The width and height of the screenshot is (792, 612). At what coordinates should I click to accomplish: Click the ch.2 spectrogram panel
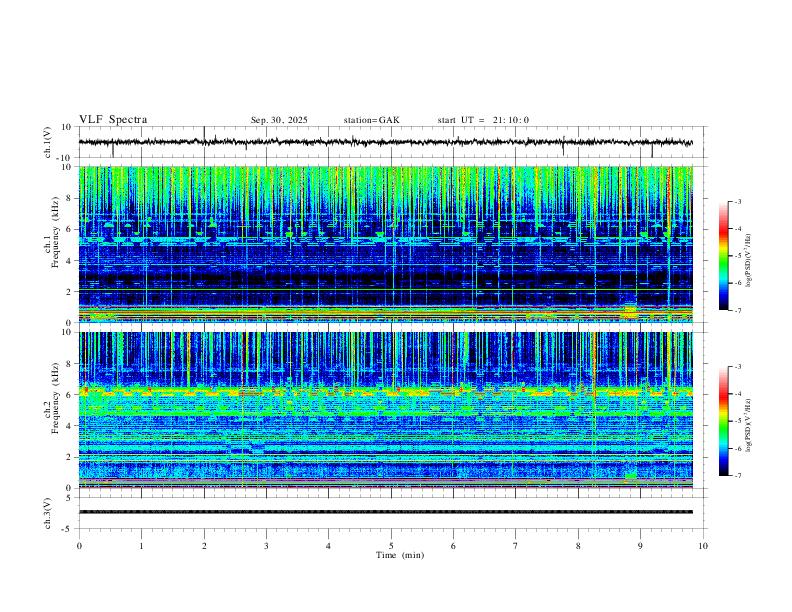click(386, 410)
